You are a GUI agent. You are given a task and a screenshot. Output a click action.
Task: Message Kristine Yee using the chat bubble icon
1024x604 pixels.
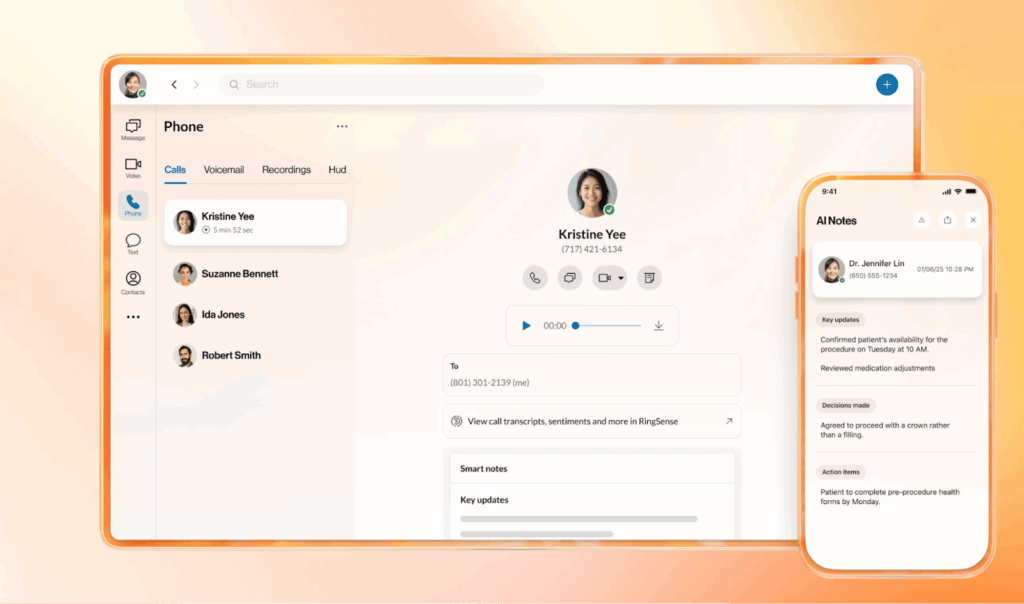[570, 278]
